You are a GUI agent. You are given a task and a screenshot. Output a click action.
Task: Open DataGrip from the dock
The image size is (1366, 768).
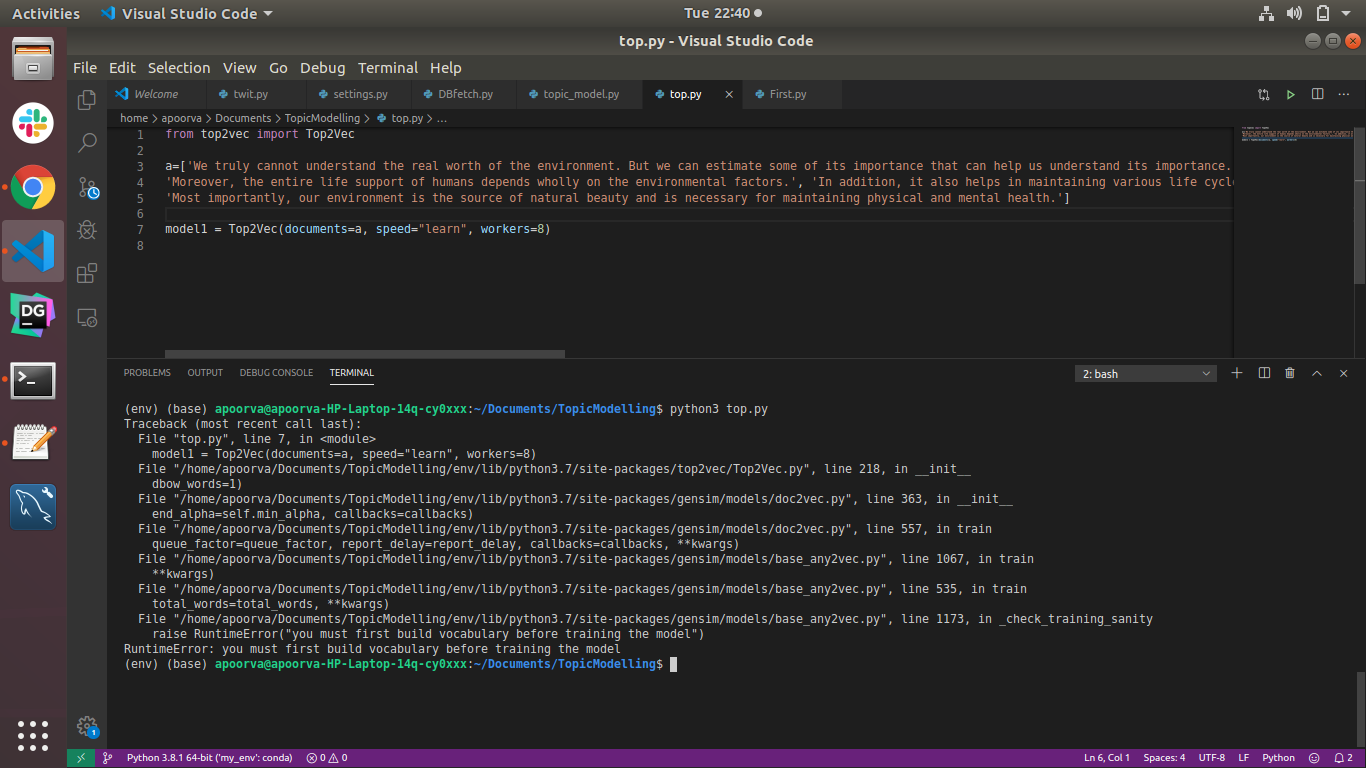tap(33, 315)
